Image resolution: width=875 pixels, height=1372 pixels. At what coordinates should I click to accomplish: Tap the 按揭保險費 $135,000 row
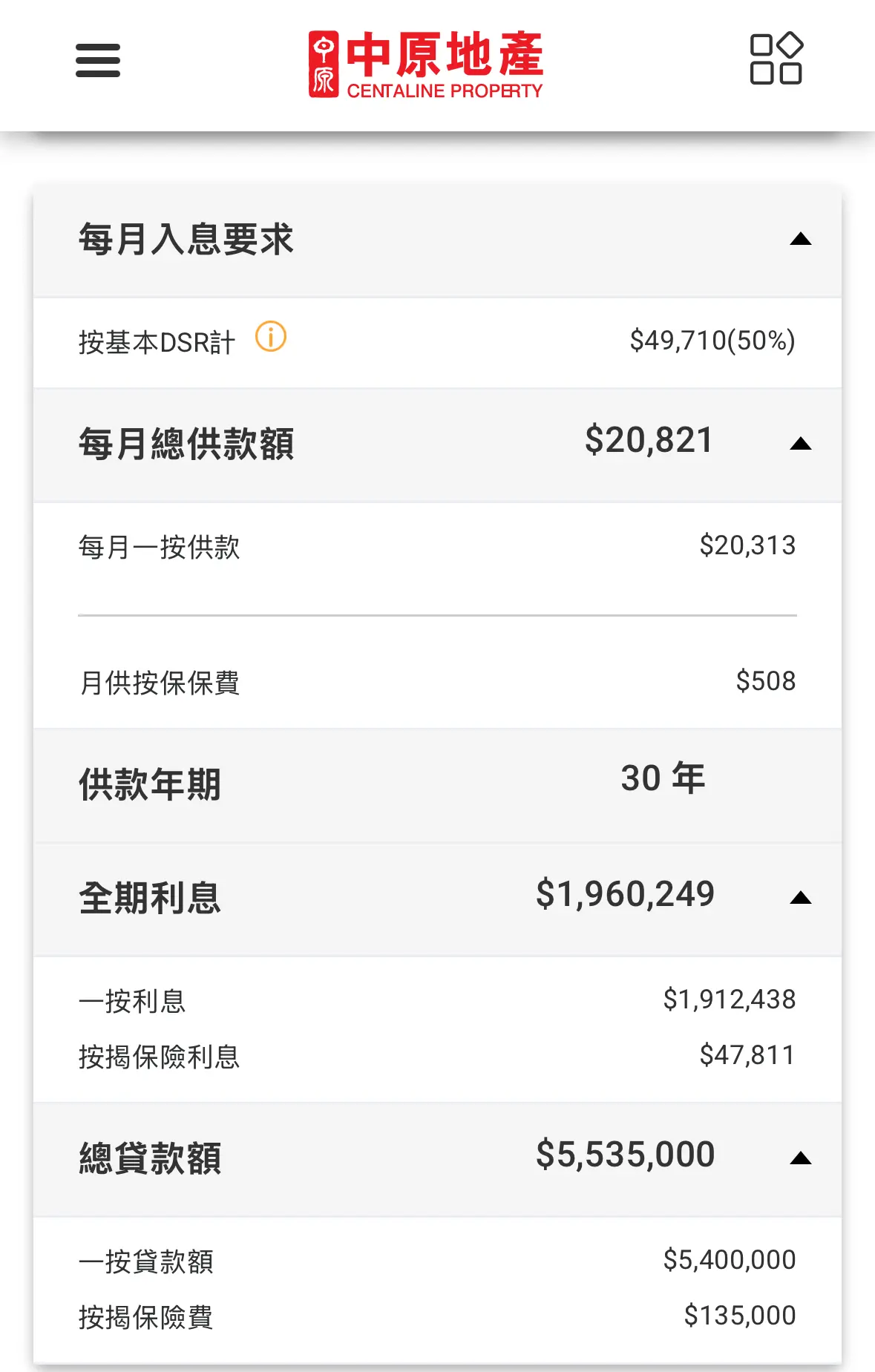coord(437,1316)
